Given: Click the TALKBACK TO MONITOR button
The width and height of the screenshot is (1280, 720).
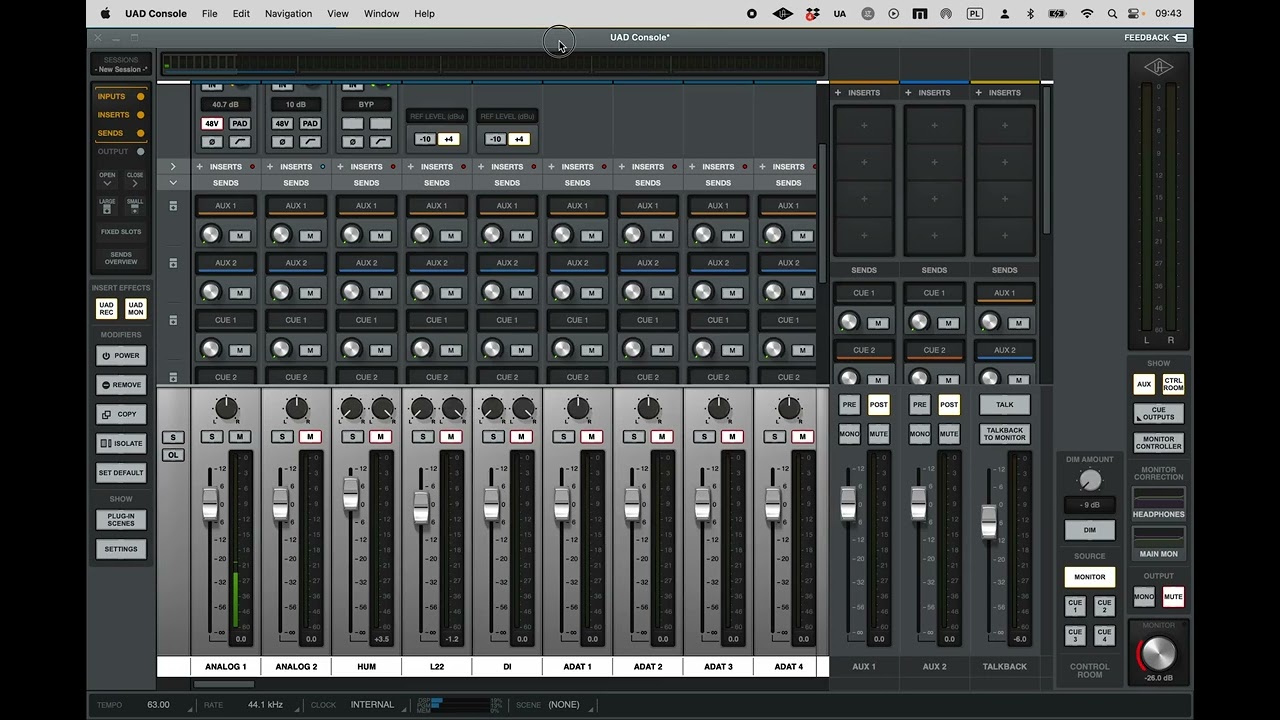Looking at the screenshot, I should tap(1005, 434).
